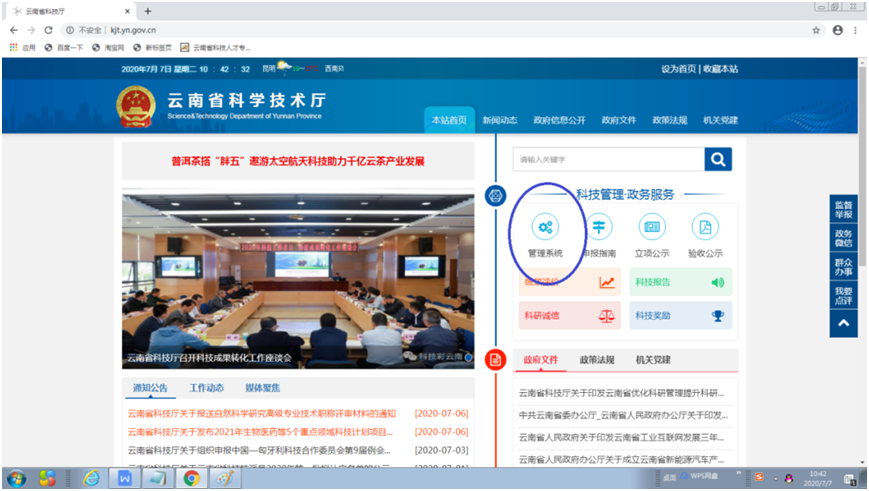The height and width of the screenshot is (491, 869).
Task: Click the search magnifier button
Action: [x=718, y=160]
